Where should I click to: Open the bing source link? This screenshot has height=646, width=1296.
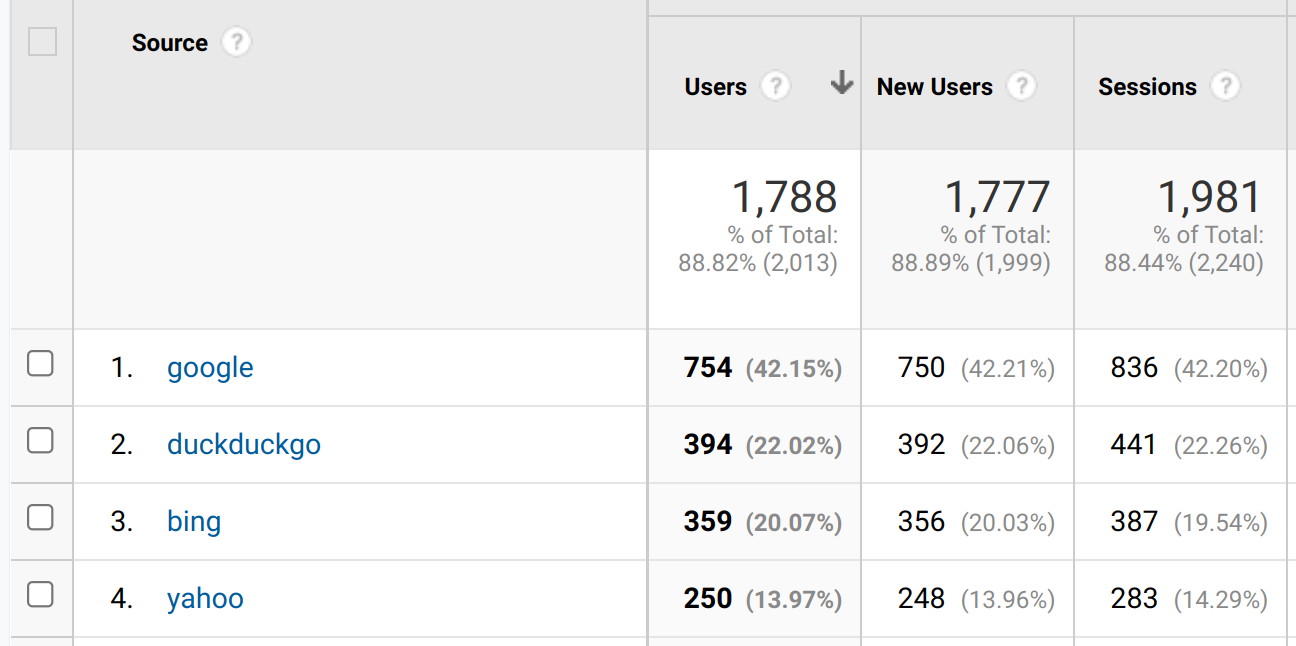[x=194, y=522]
